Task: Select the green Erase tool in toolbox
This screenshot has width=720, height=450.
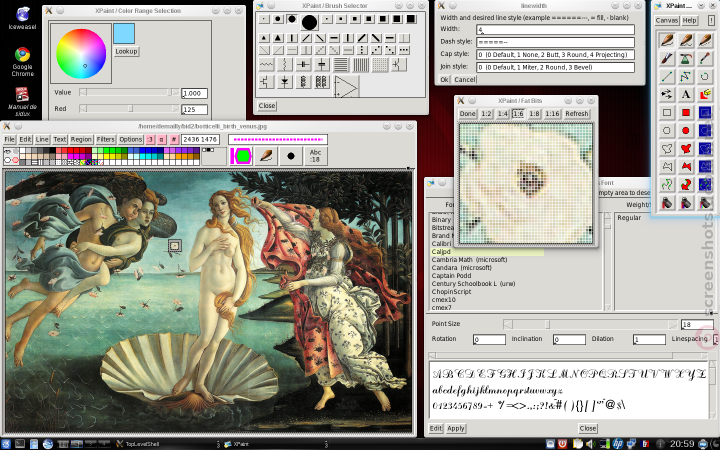Action: (x=686, y=58)
